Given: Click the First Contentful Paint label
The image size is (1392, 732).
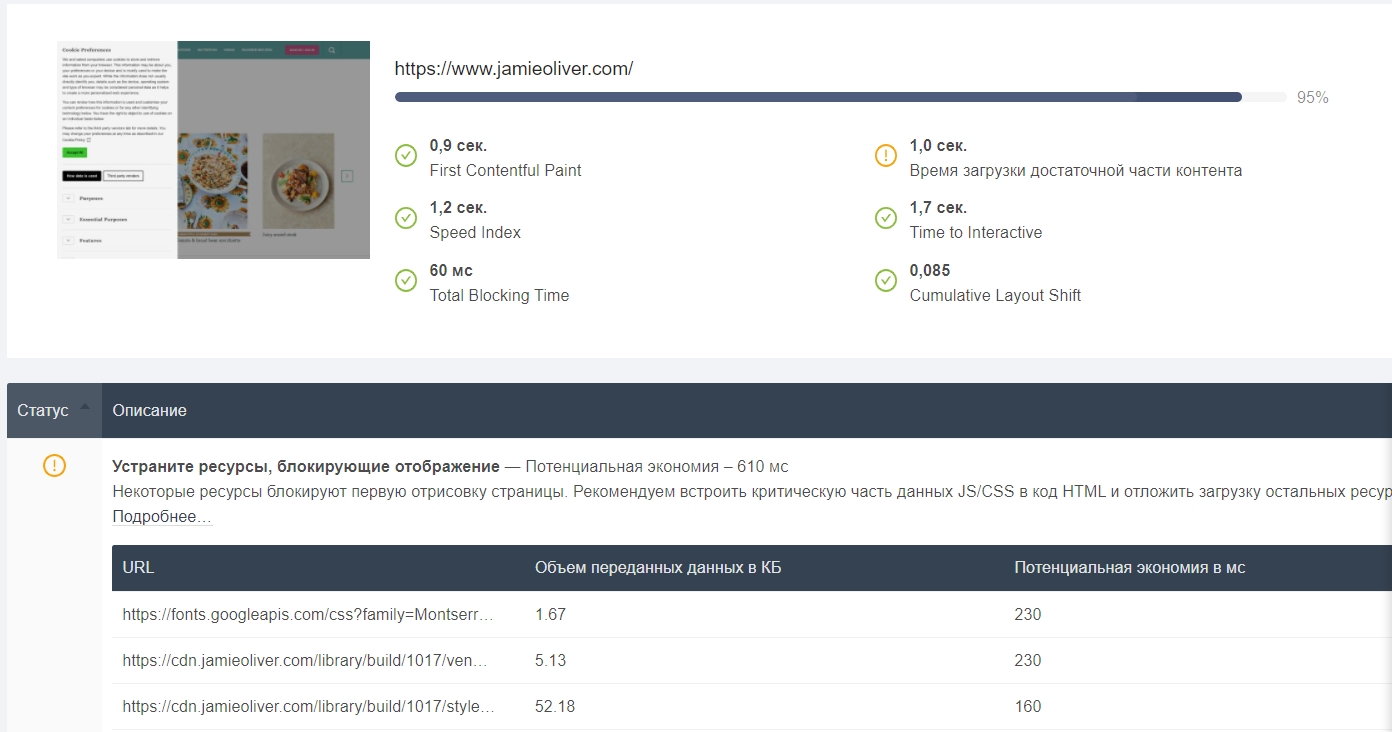Looking at the screenshot, I should [x=505, y=170].
